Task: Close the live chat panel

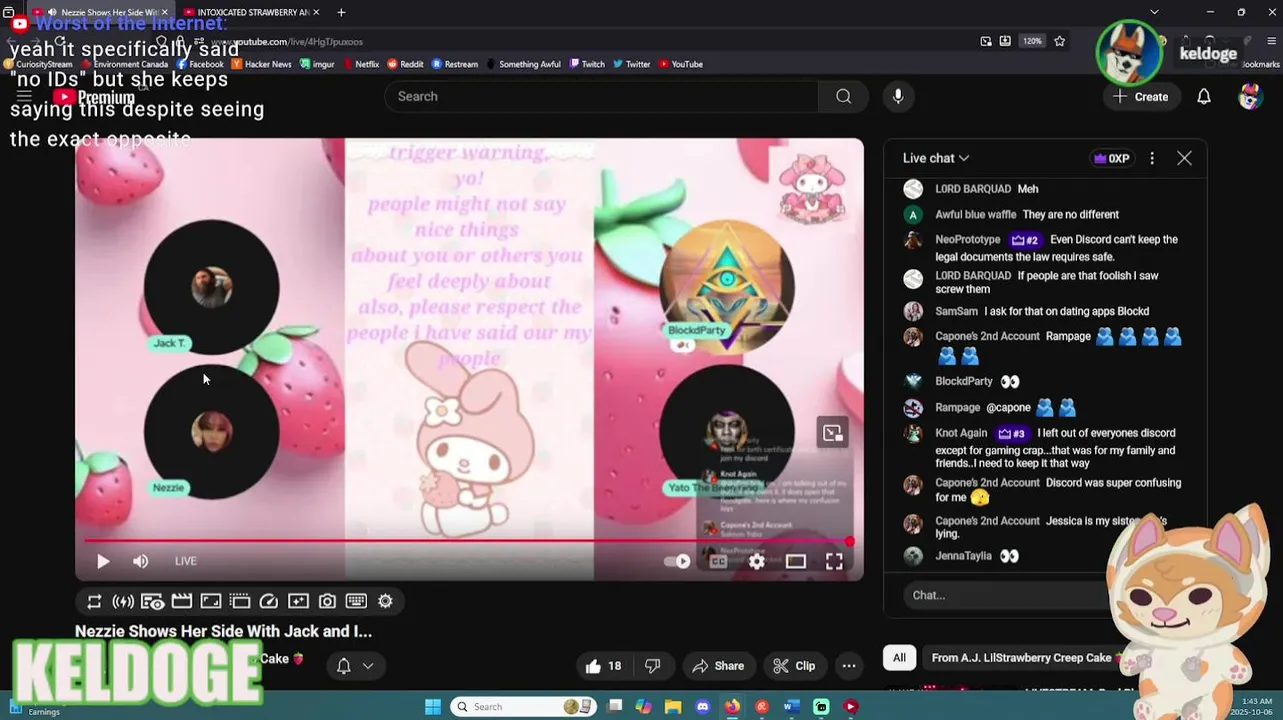Action: click(1184, 158)
